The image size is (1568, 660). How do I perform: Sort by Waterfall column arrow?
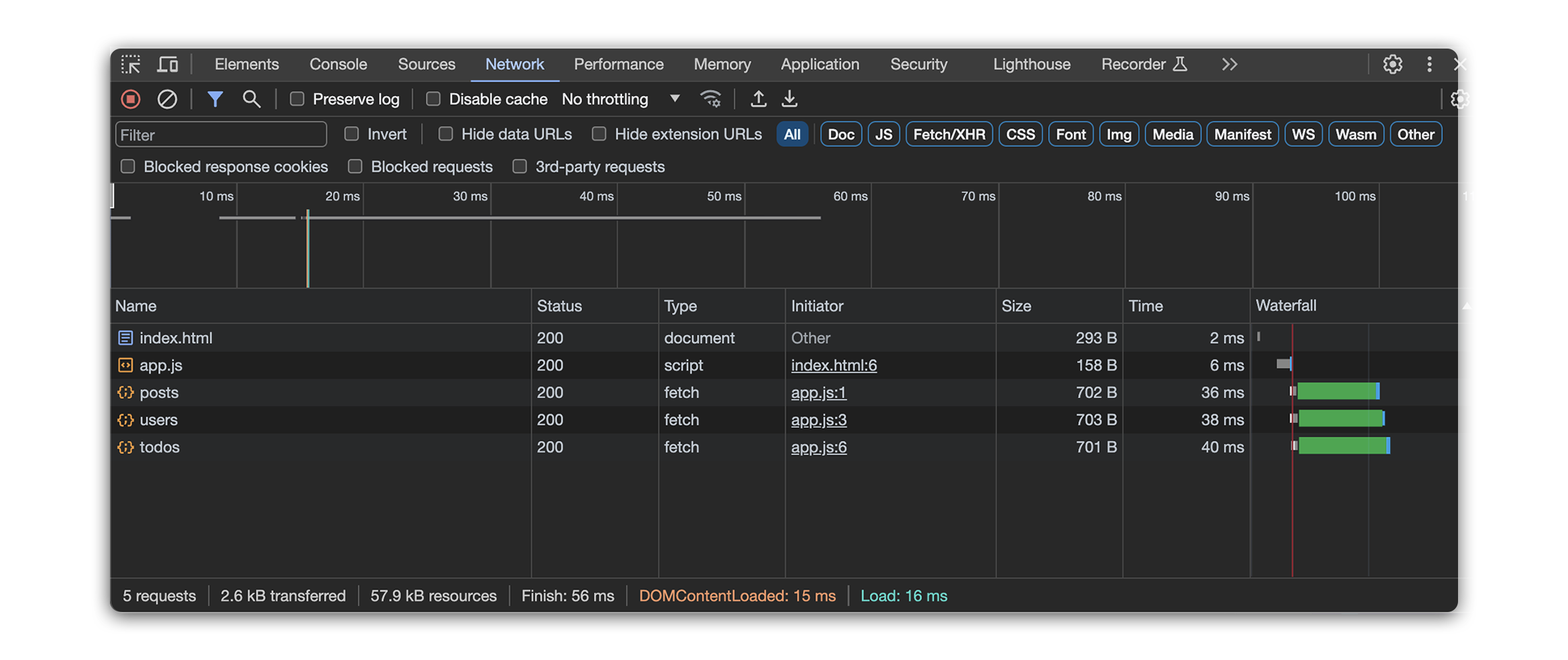coord(1466,306)
